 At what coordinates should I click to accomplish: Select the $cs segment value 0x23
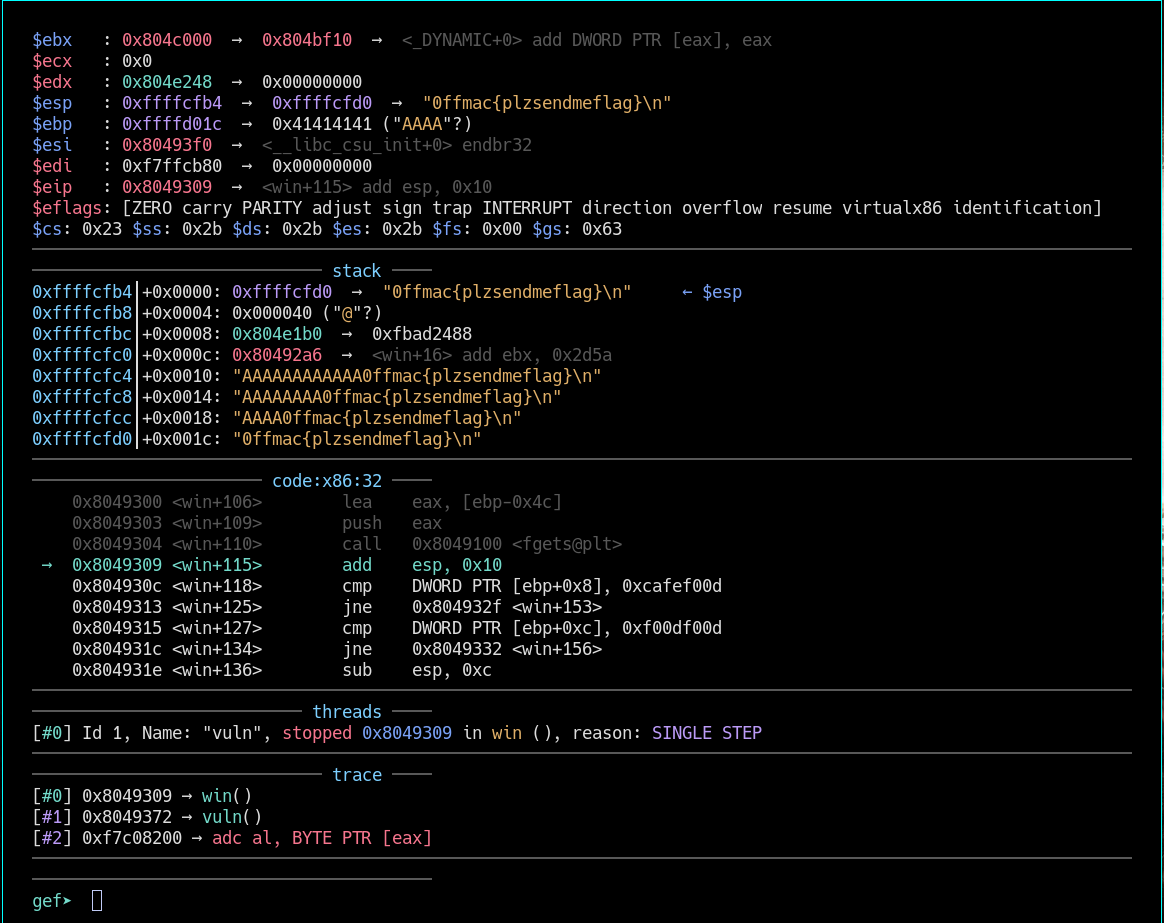pyautogui.click(x=102, y=229)
